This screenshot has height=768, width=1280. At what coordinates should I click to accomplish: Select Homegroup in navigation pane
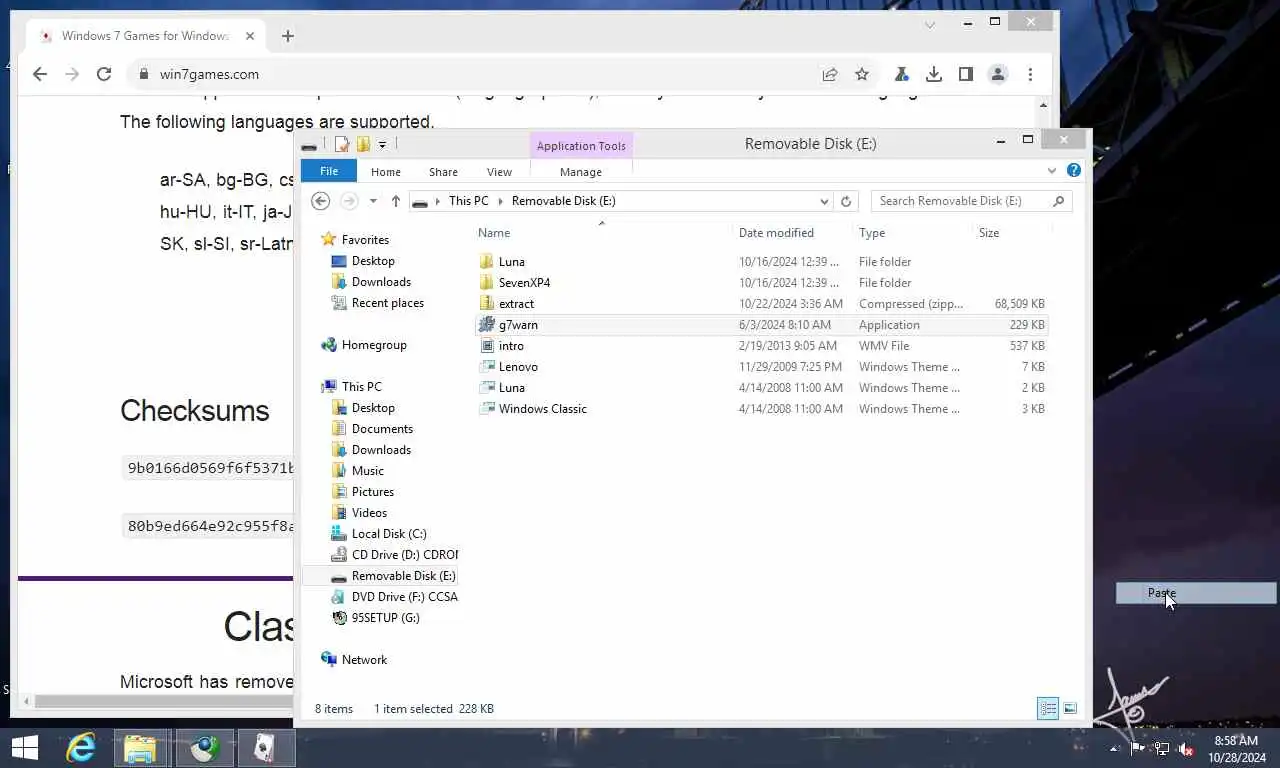click(374, 345)
